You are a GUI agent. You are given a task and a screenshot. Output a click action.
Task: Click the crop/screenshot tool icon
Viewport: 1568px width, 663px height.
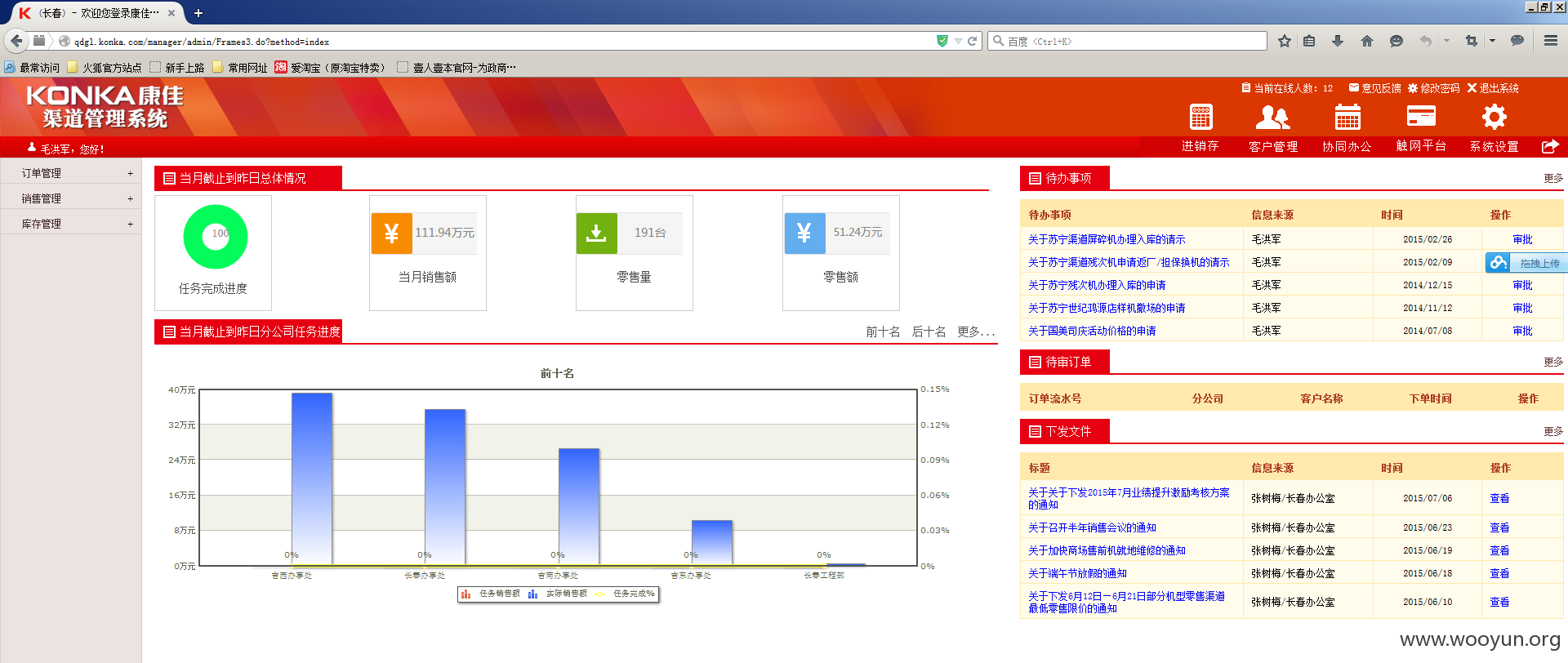tap(1472, 41)
